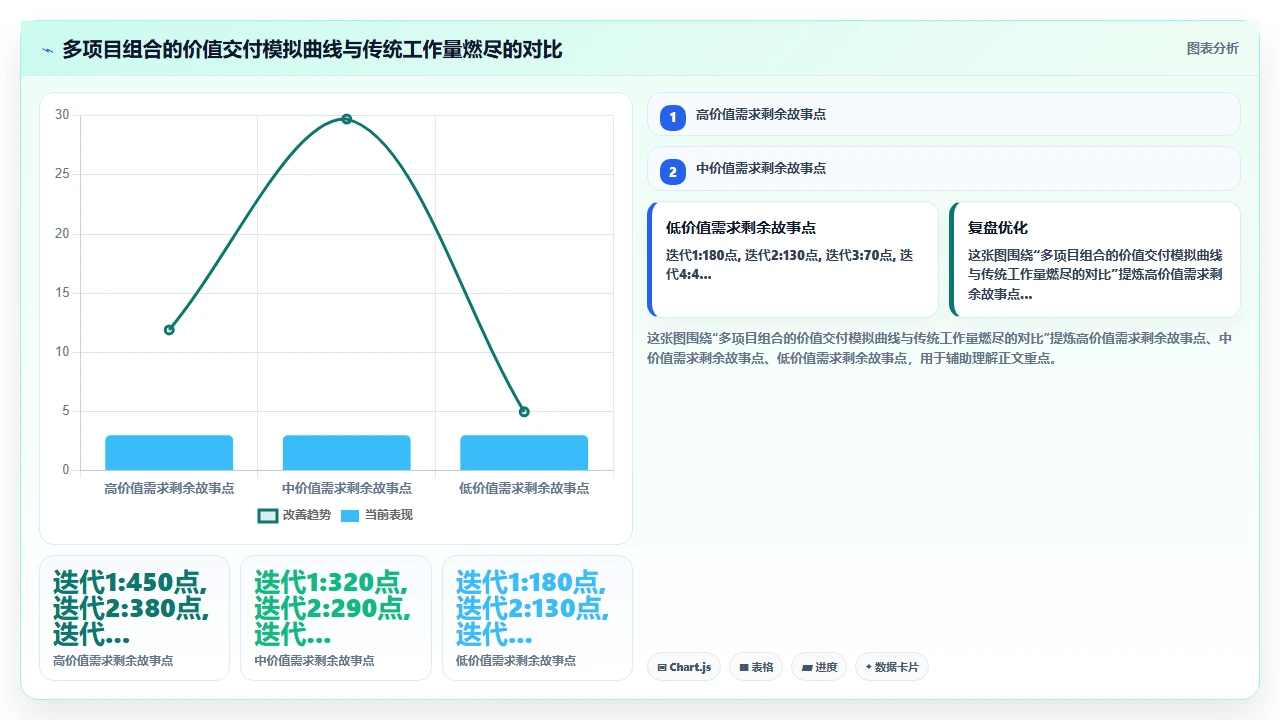This screenshot has width=1280, height=720.
Task: Click the trend line peak point near 30
Action: pyautogui.click(x=347, y=119)
